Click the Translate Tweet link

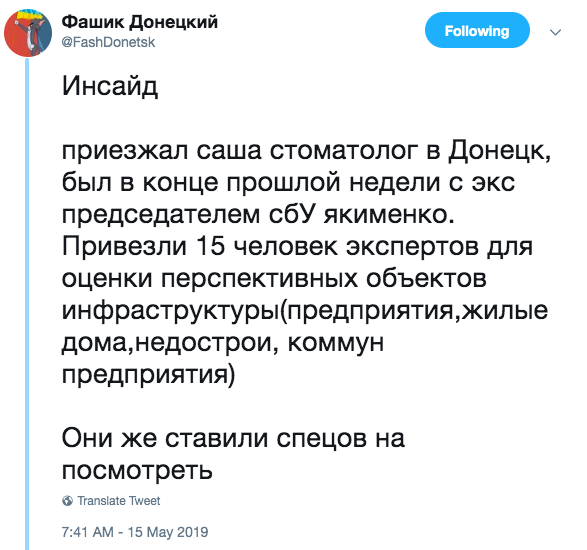click(118, 501)
